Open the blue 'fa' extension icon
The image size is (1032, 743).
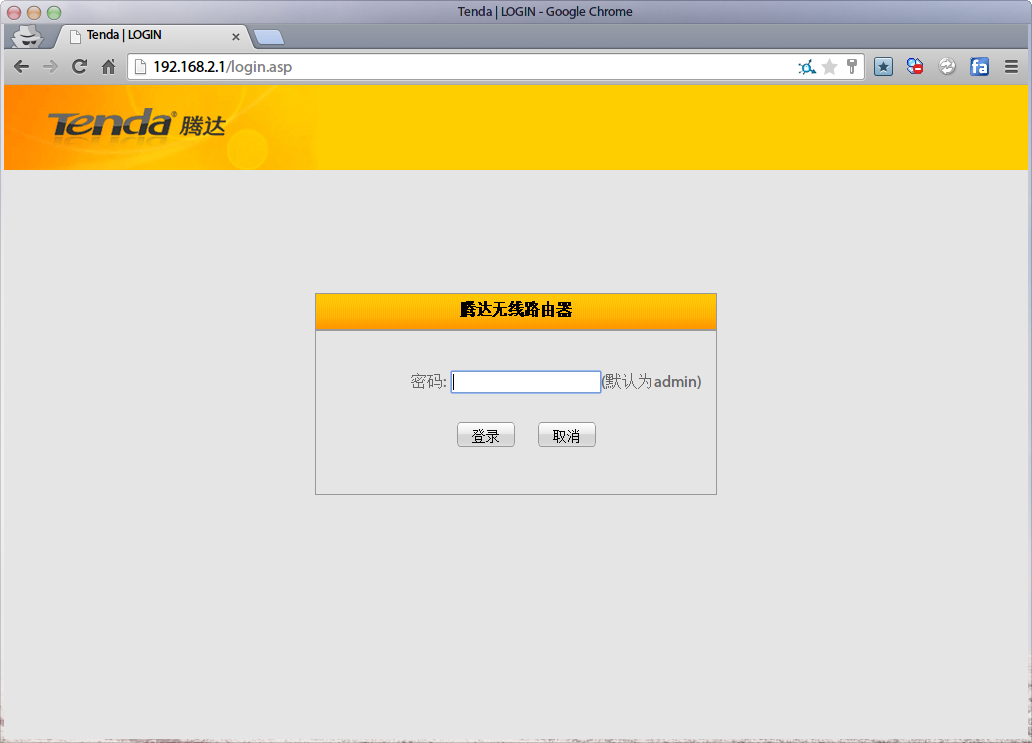pyautogui.click(x=979, y=66)
